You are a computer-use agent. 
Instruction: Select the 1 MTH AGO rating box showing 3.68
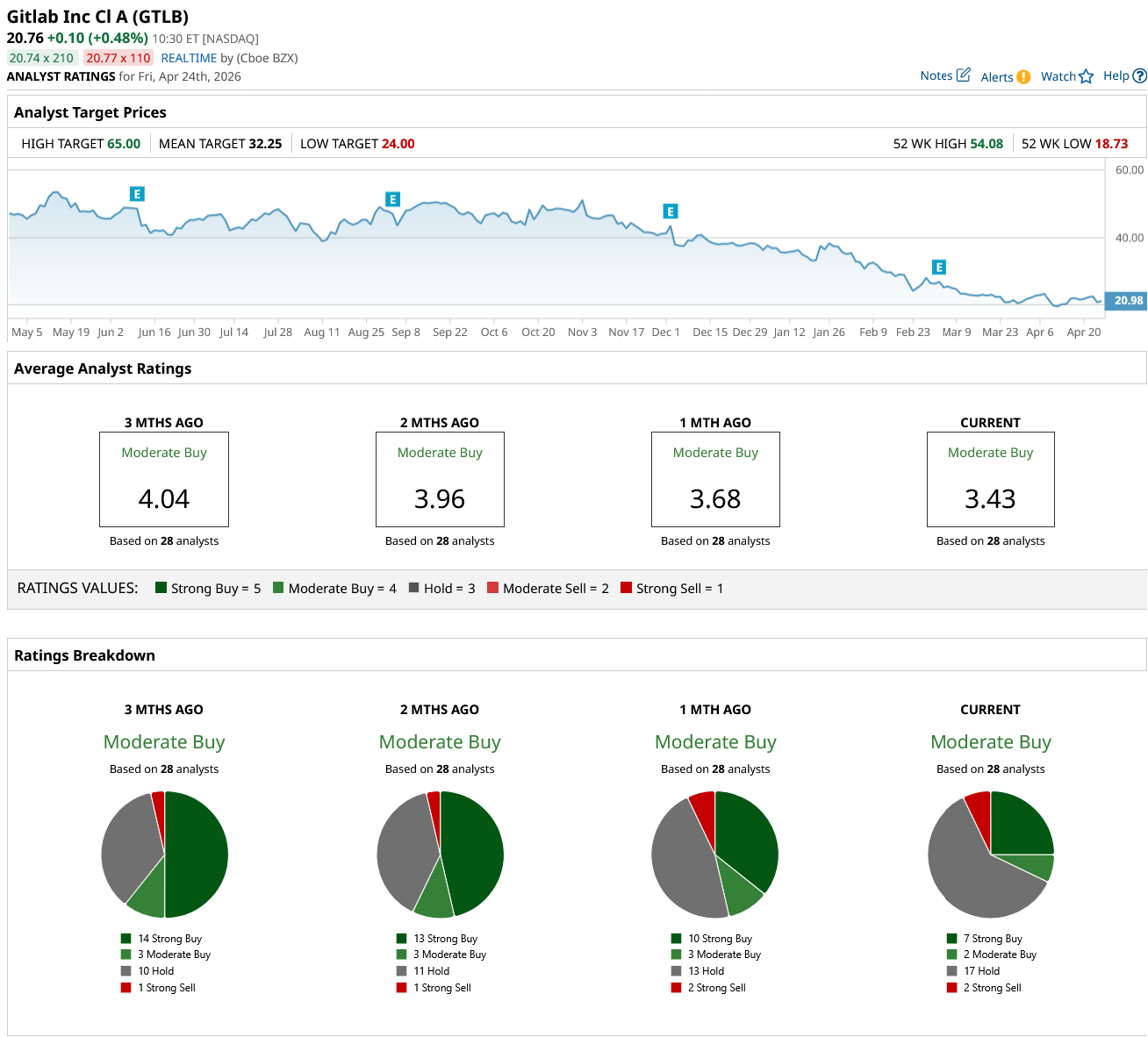(715, 479)
